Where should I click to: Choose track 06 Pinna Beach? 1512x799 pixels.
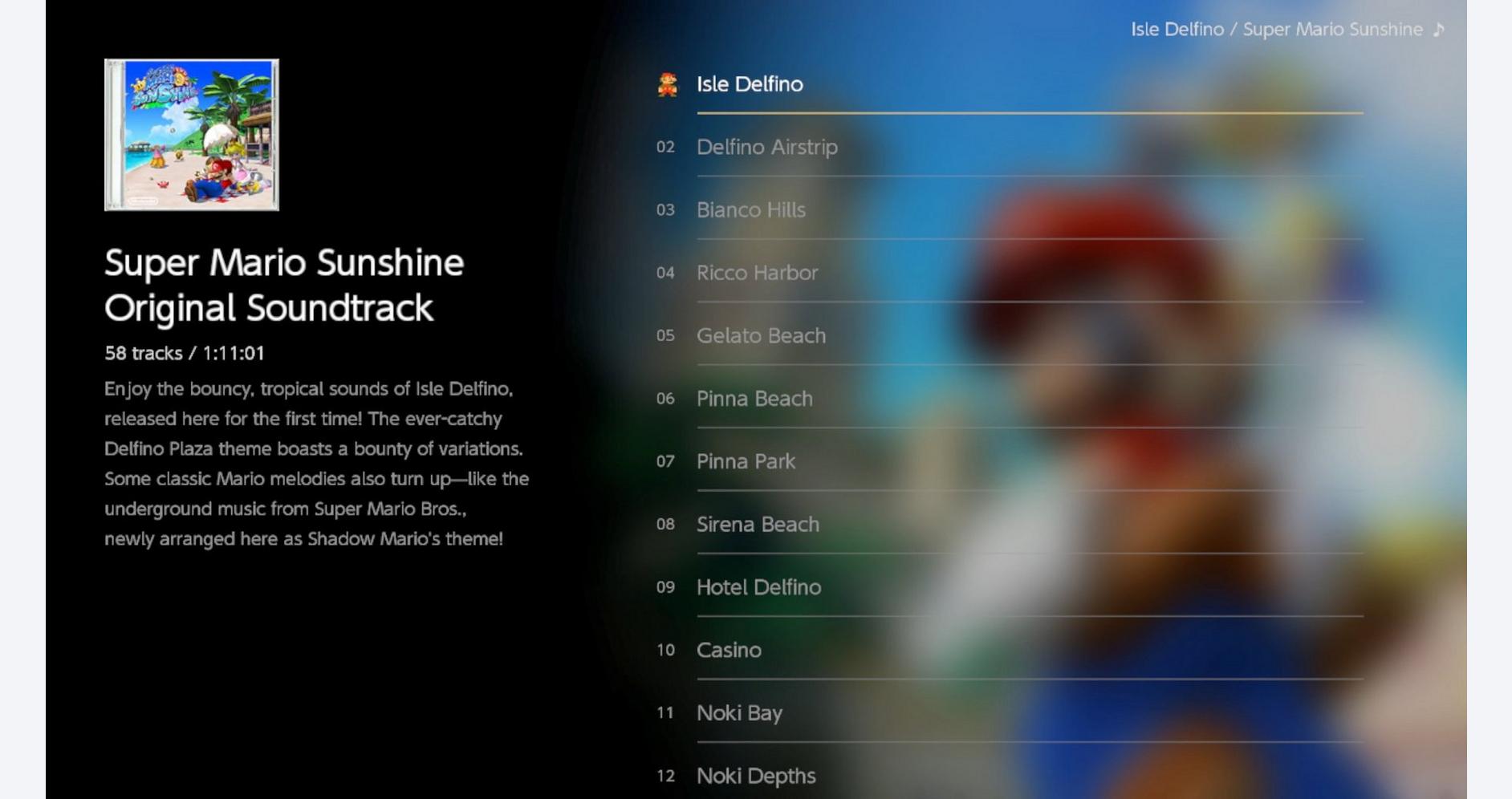[754, 399]
